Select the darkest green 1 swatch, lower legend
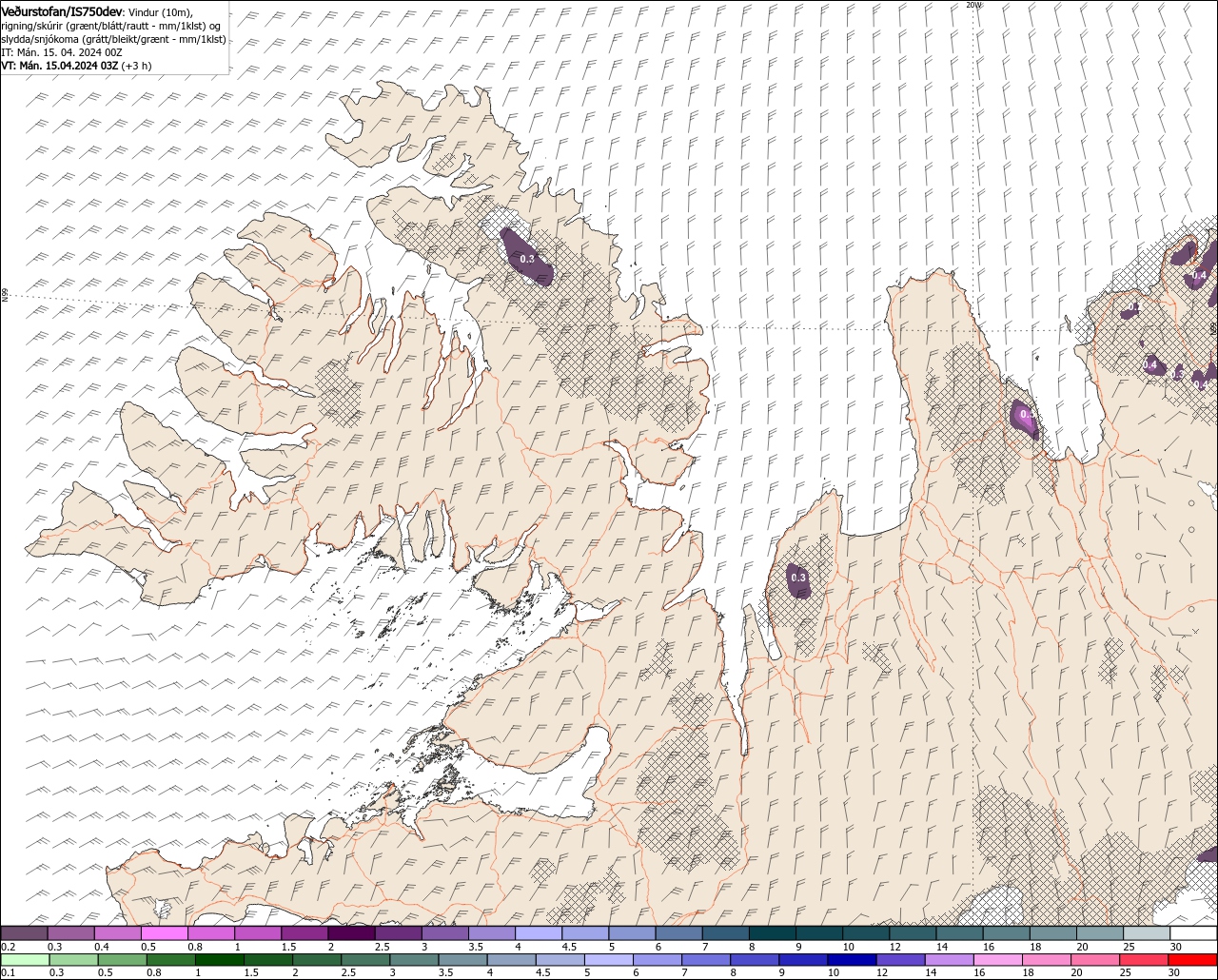1218x980 pixels. point(219,959)
